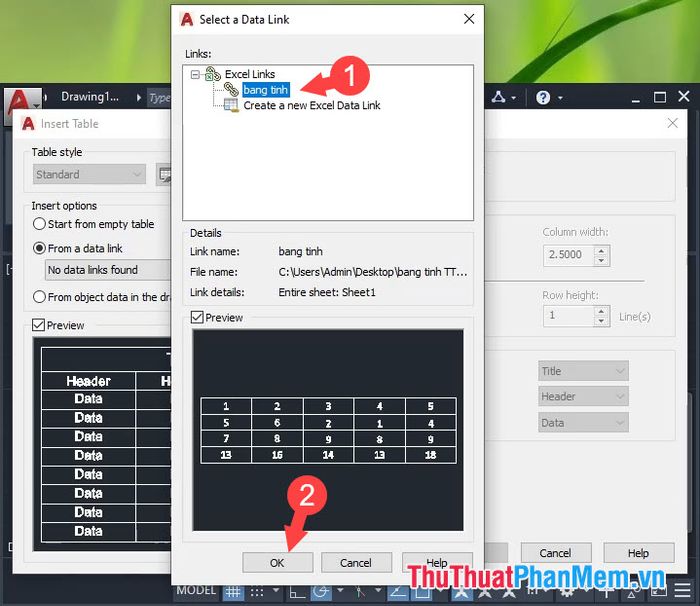Open the Help question mark icon
This screenshot has width=700, height=606.
point(543,97)
